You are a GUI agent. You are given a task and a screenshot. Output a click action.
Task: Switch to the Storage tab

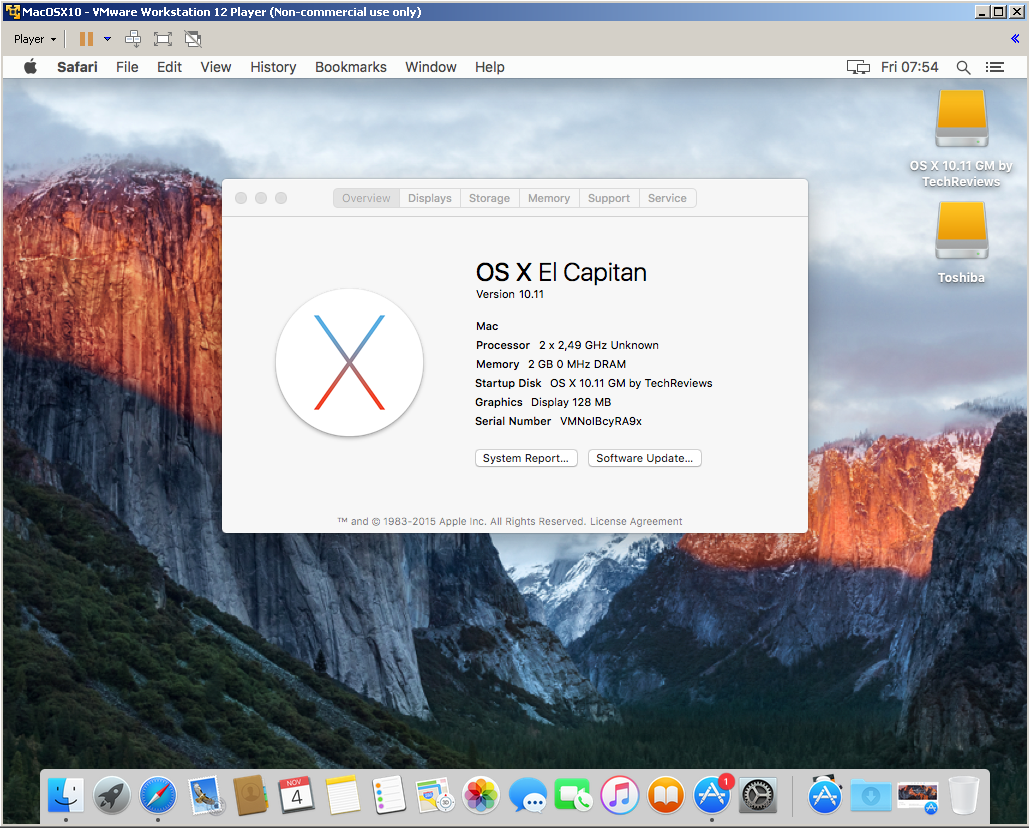coord(490,198)
